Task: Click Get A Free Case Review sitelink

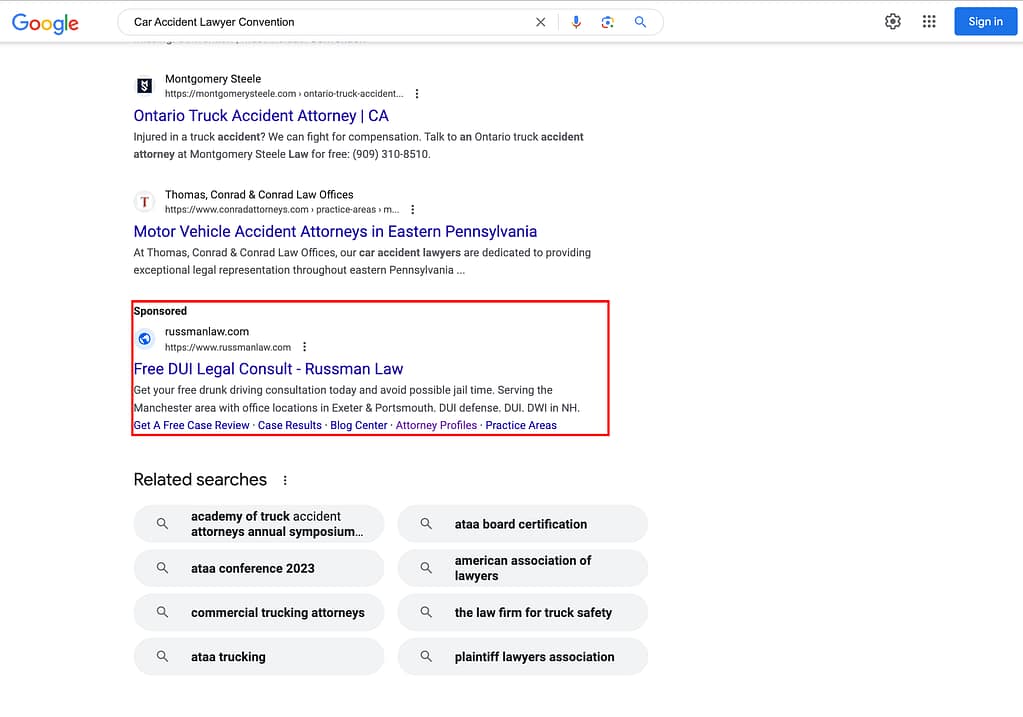Action: pos(191,425)
